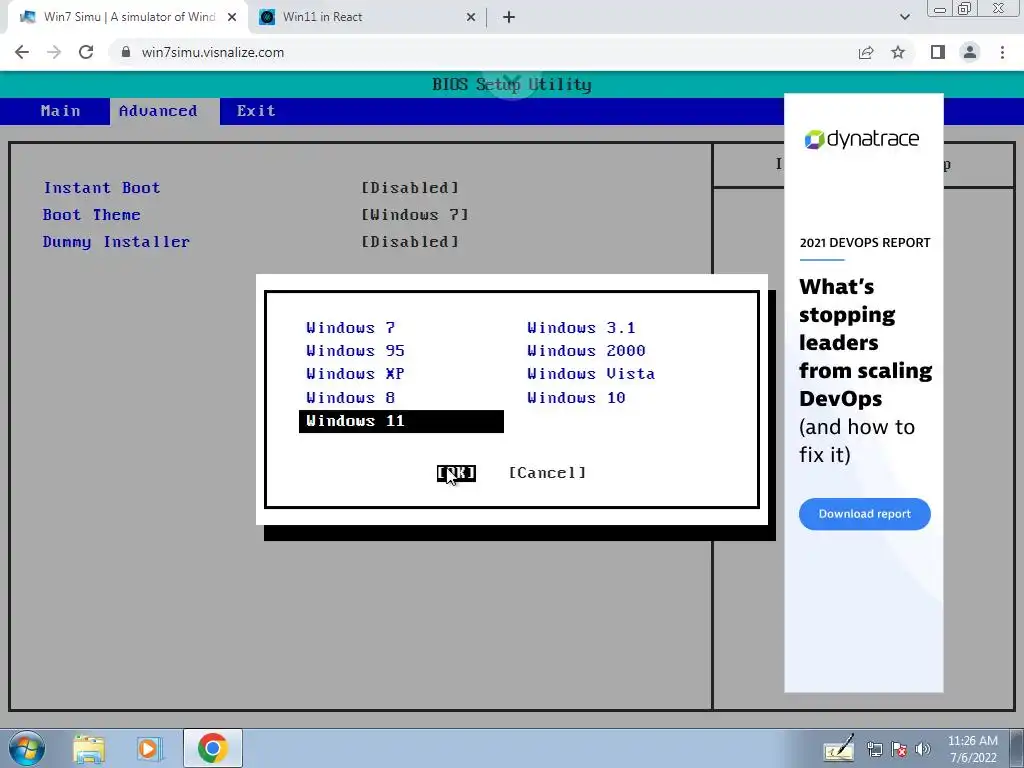Click the network tray icon
Image resolution: width=1024 pixels, height=768 pixels.
point(874,749)
